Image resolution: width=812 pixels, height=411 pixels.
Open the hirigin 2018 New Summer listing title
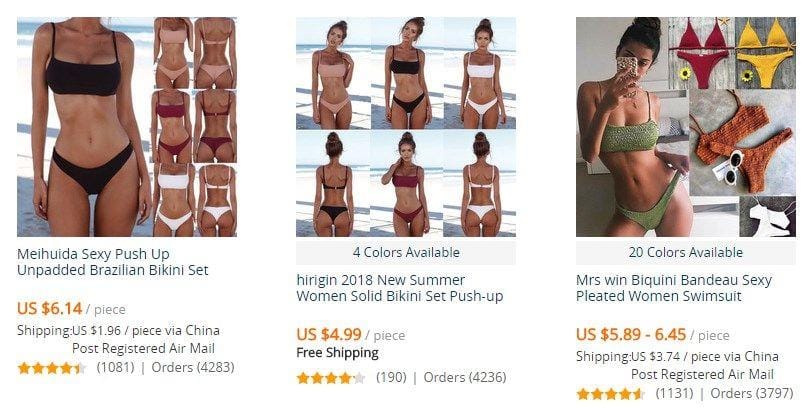400,288
